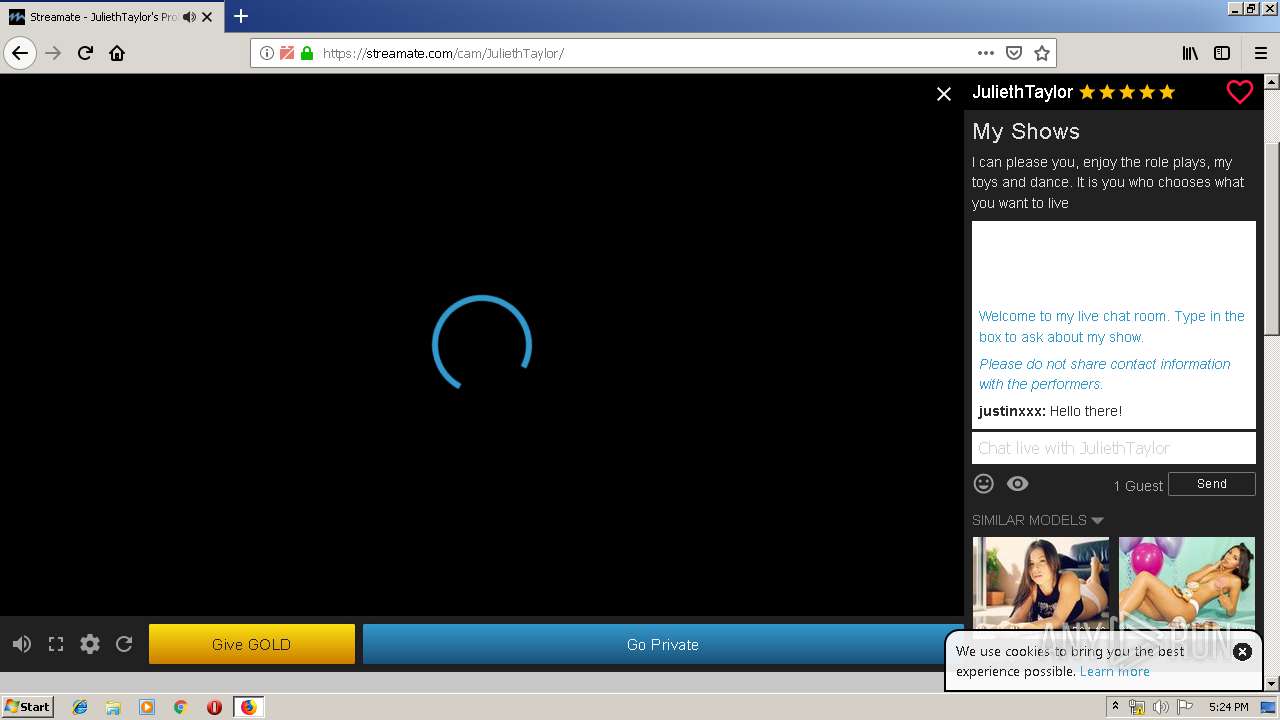Open the Firefox Library icon
This screenshot has height=720, width=1280.
(x=1190, y=53)
